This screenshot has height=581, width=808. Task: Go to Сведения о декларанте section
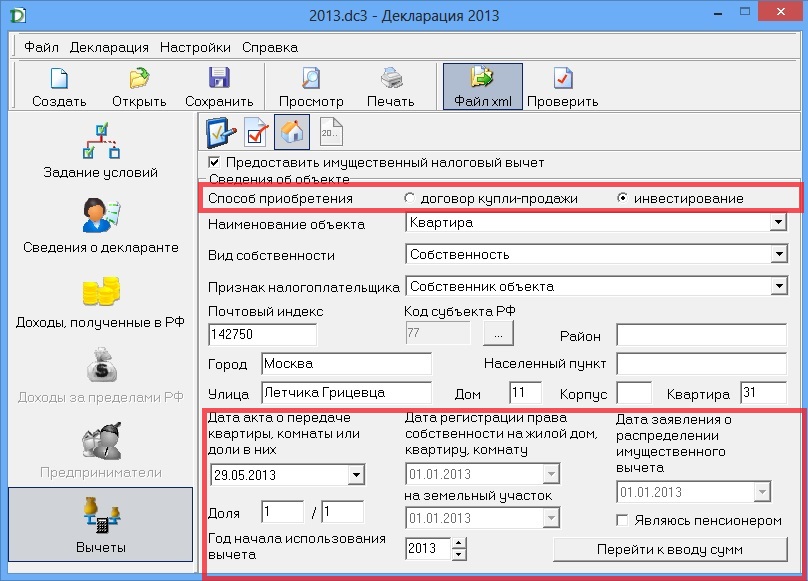(100, 226)
